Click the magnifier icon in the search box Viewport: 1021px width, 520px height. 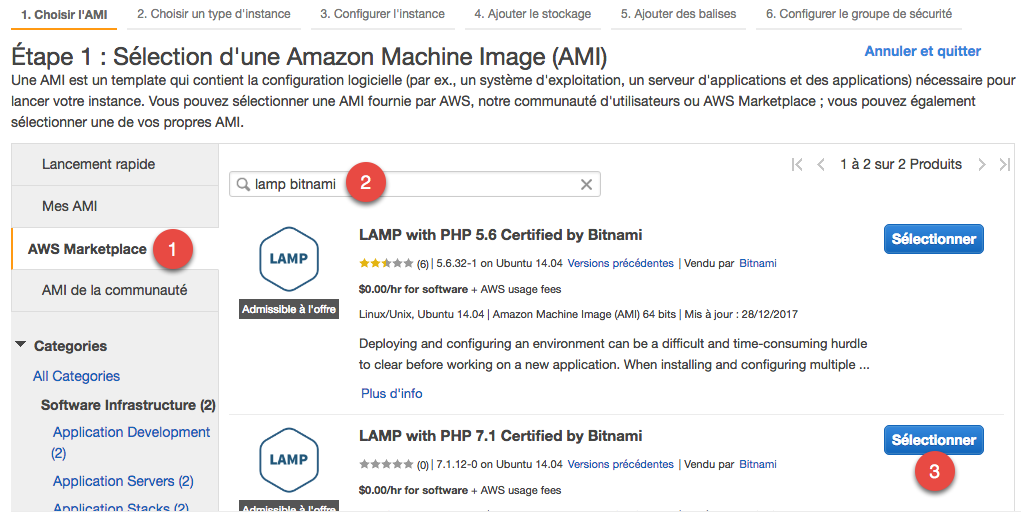(x=242, y=184)
